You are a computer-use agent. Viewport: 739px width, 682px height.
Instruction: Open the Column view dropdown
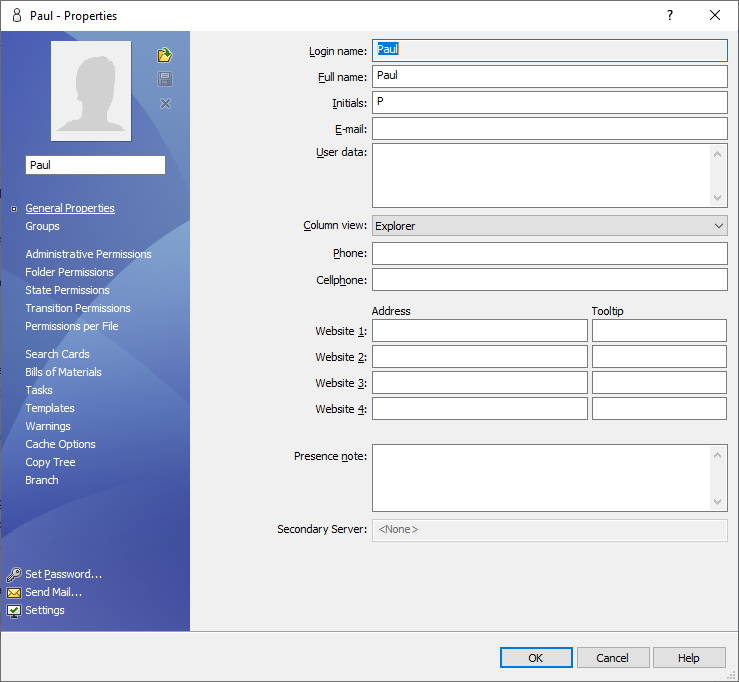click(550, 226)
